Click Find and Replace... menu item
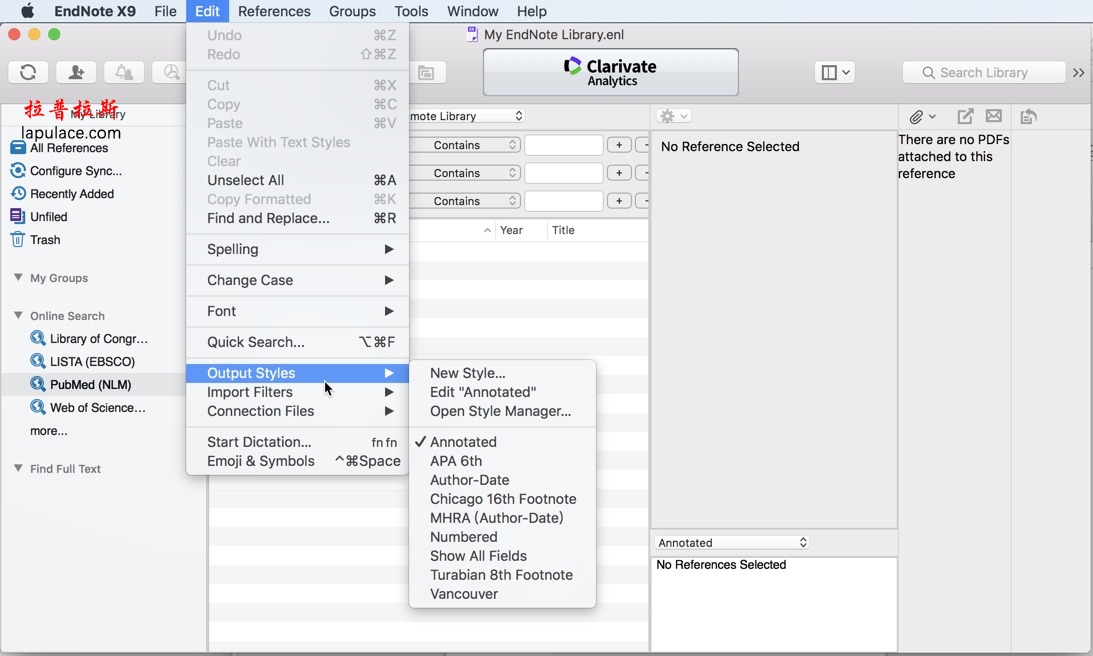 point(298,218)
